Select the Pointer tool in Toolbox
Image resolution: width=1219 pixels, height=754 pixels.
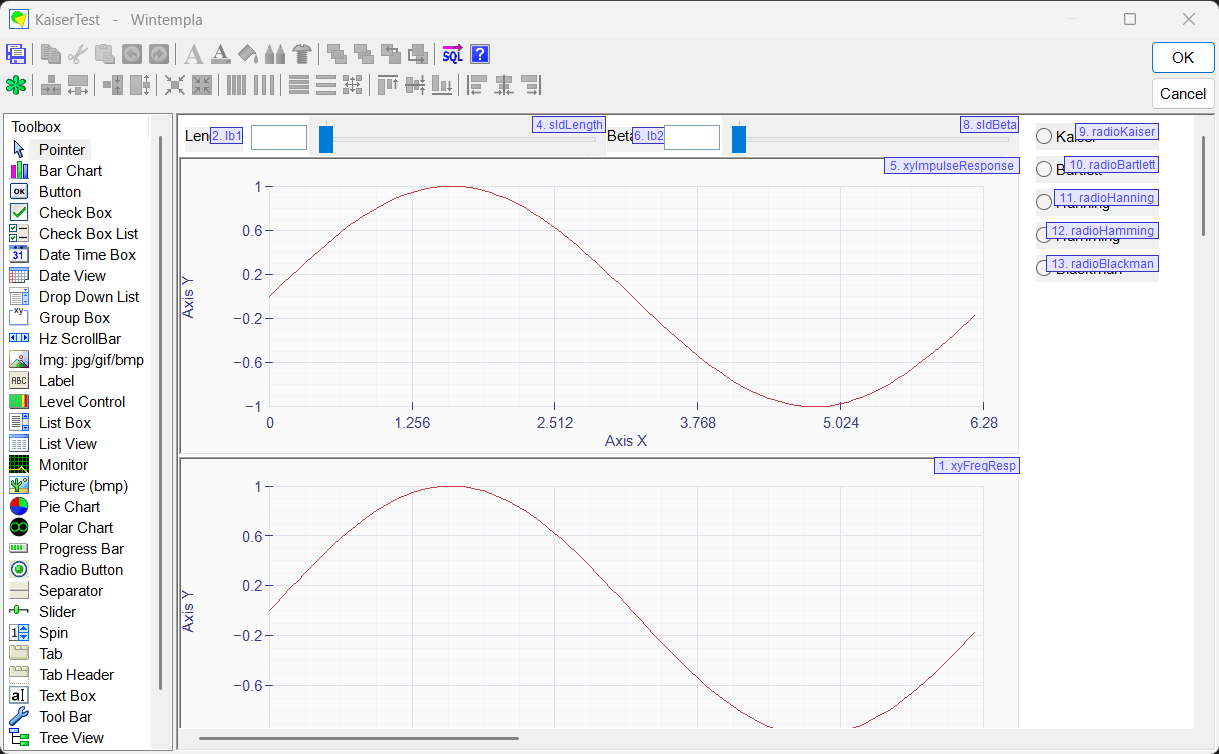[62, 149]
